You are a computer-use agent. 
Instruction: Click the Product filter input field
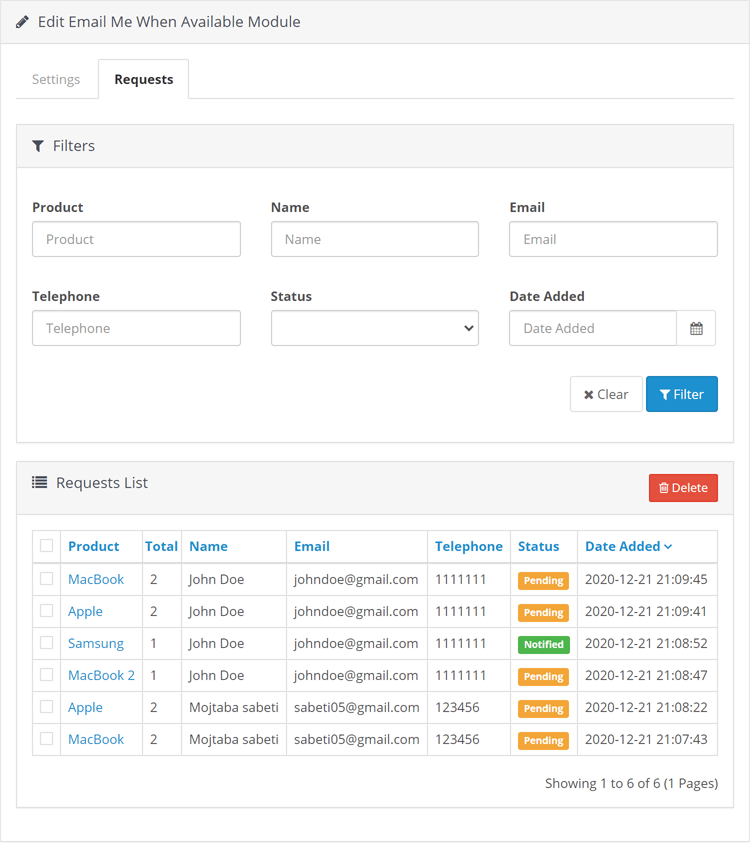[137, 239]
